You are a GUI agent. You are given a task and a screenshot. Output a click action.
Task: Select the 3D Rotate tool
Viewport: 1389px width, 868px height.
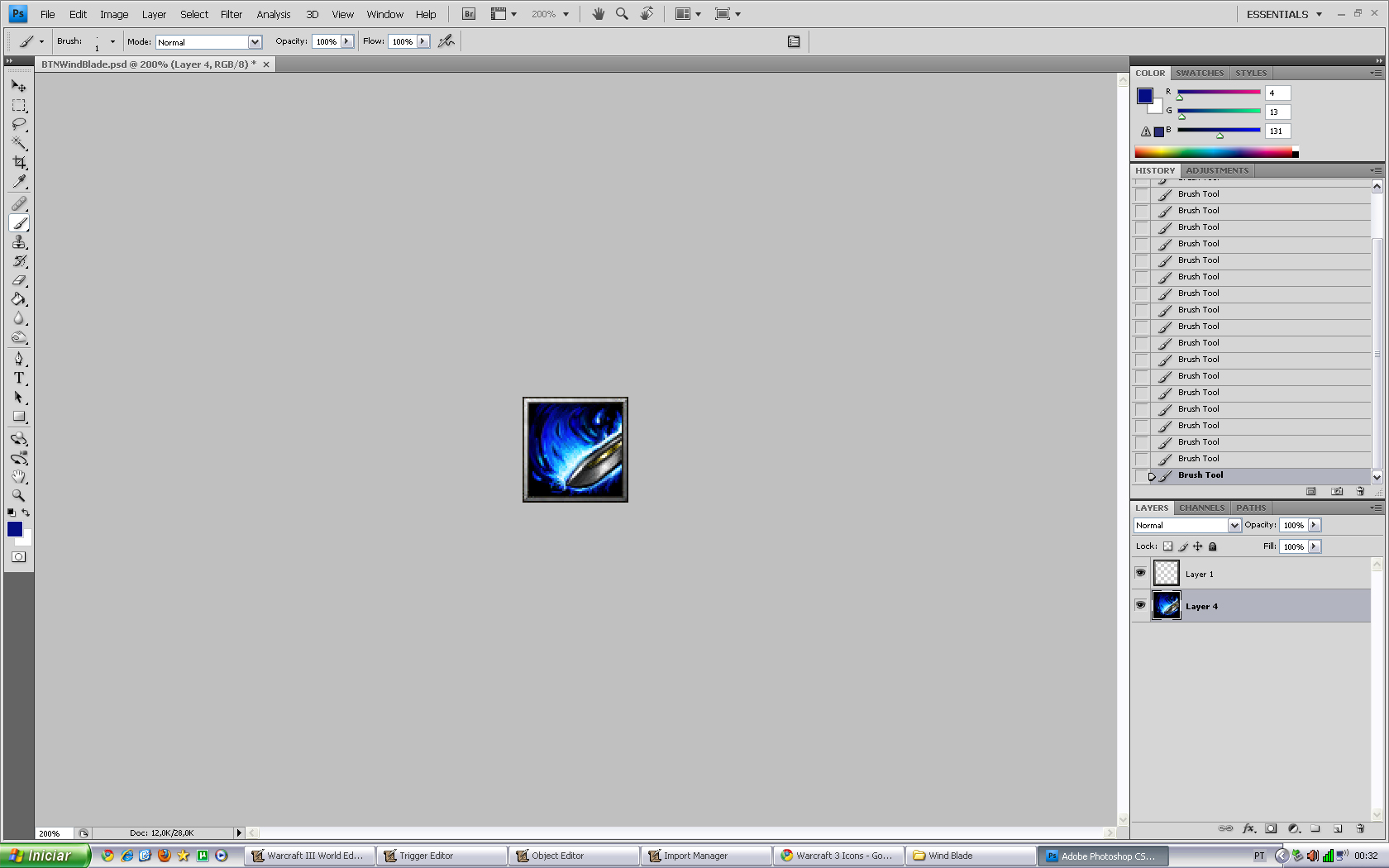pyautogui.click(x=19, y=438)
